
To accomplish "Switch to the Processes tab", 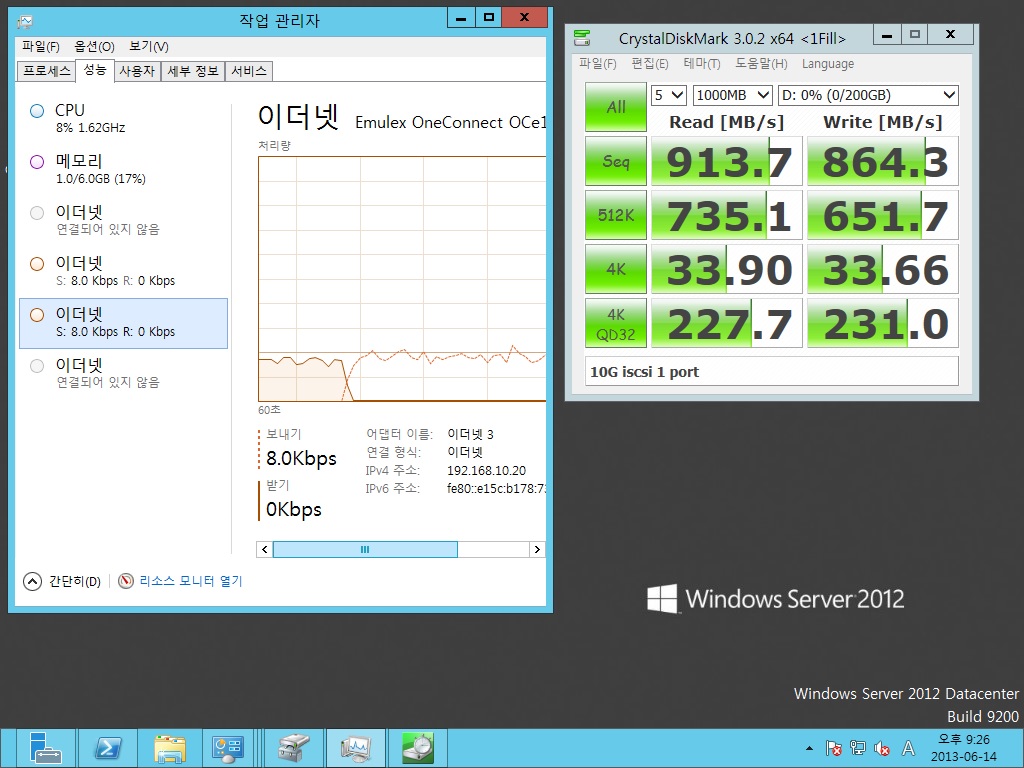I will [46, 71].
